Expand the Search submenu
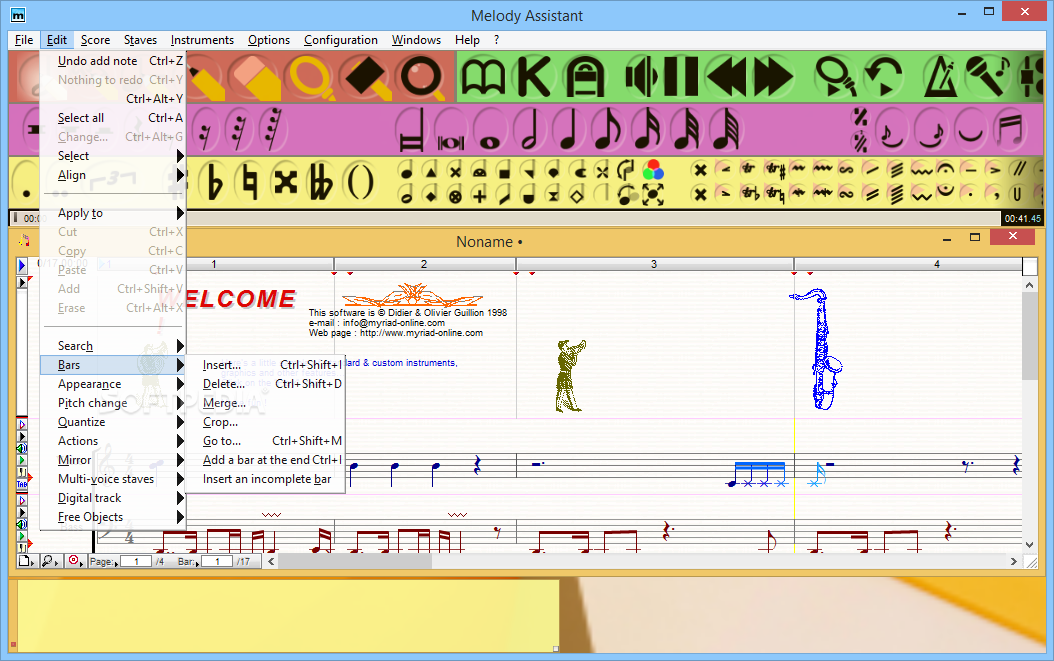The image size is (1054, 661). coord(113,346)
